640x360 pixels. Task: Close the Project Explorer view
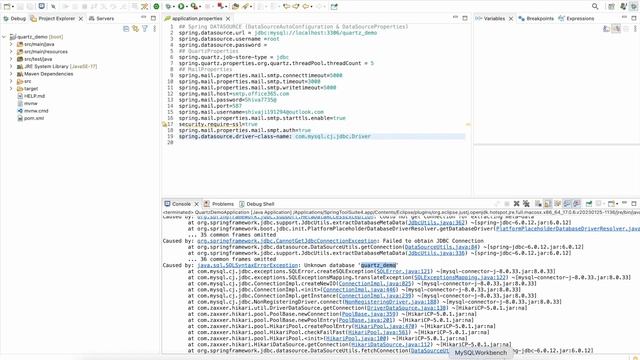81,18
